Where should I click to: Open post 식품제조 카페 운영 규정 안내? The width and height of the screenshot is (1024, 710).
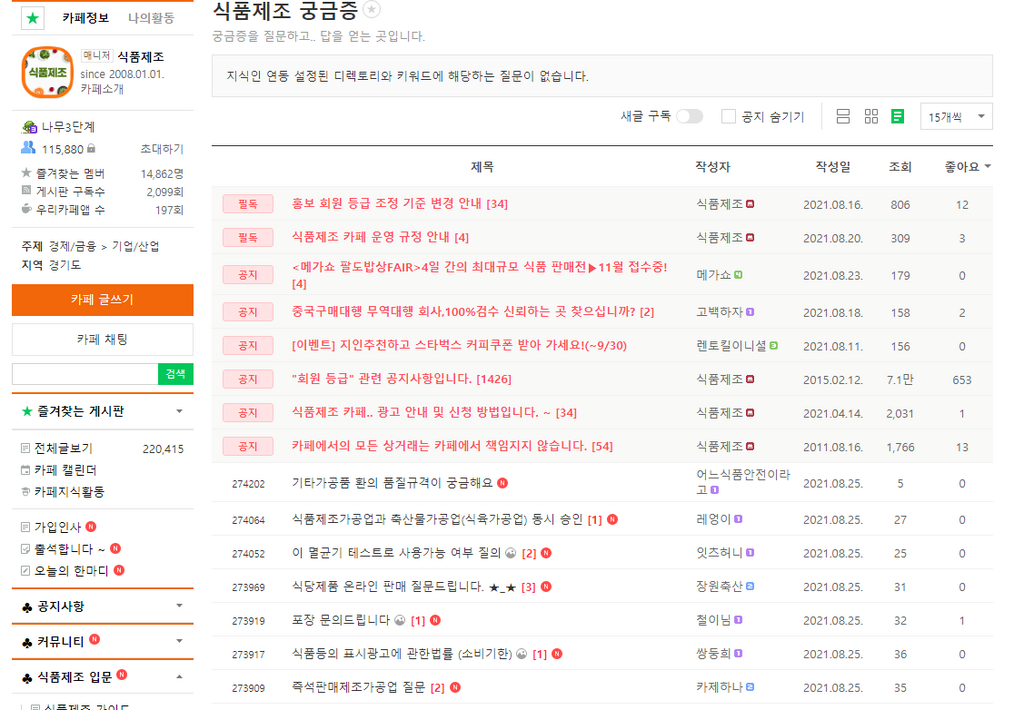point(370,236)
